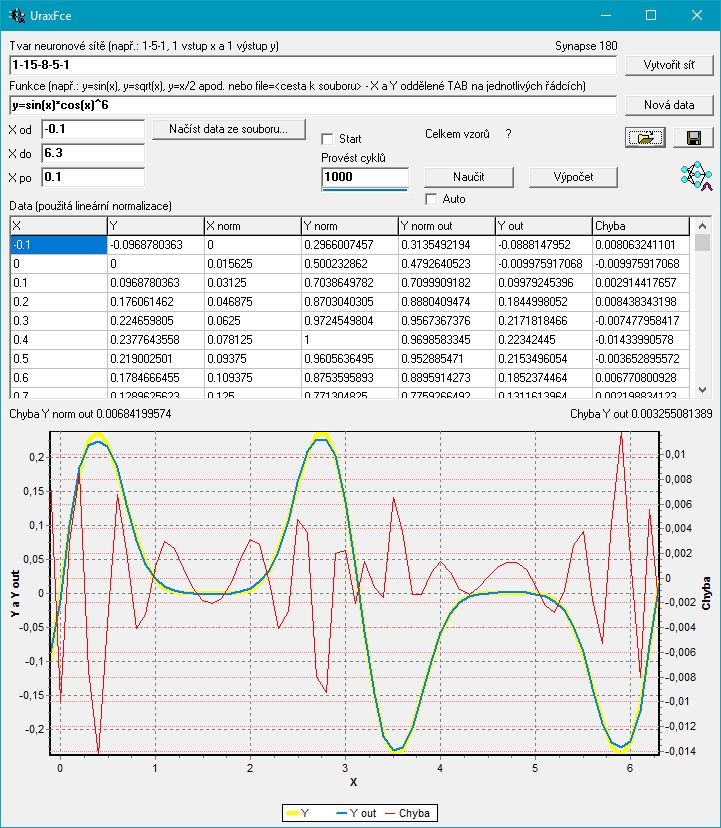Viewport: 721px width, 828px height.
Task: Click the Provést cyklů field with 1000
Action: coord(365,177)
